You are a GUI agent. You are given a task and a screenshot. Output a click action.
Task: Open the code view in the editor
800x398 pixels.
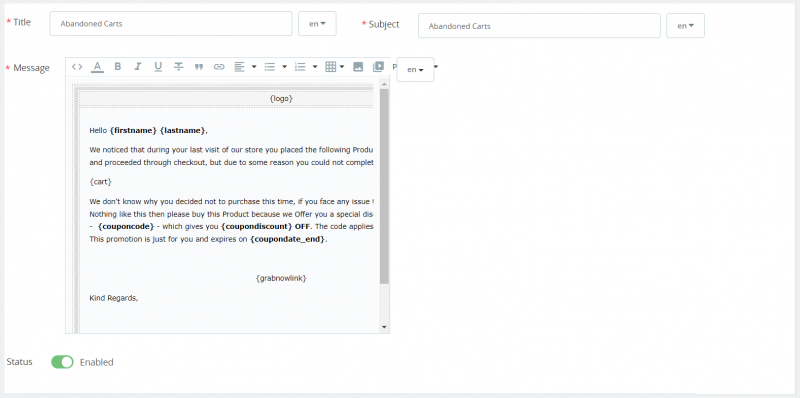(77, 67)
